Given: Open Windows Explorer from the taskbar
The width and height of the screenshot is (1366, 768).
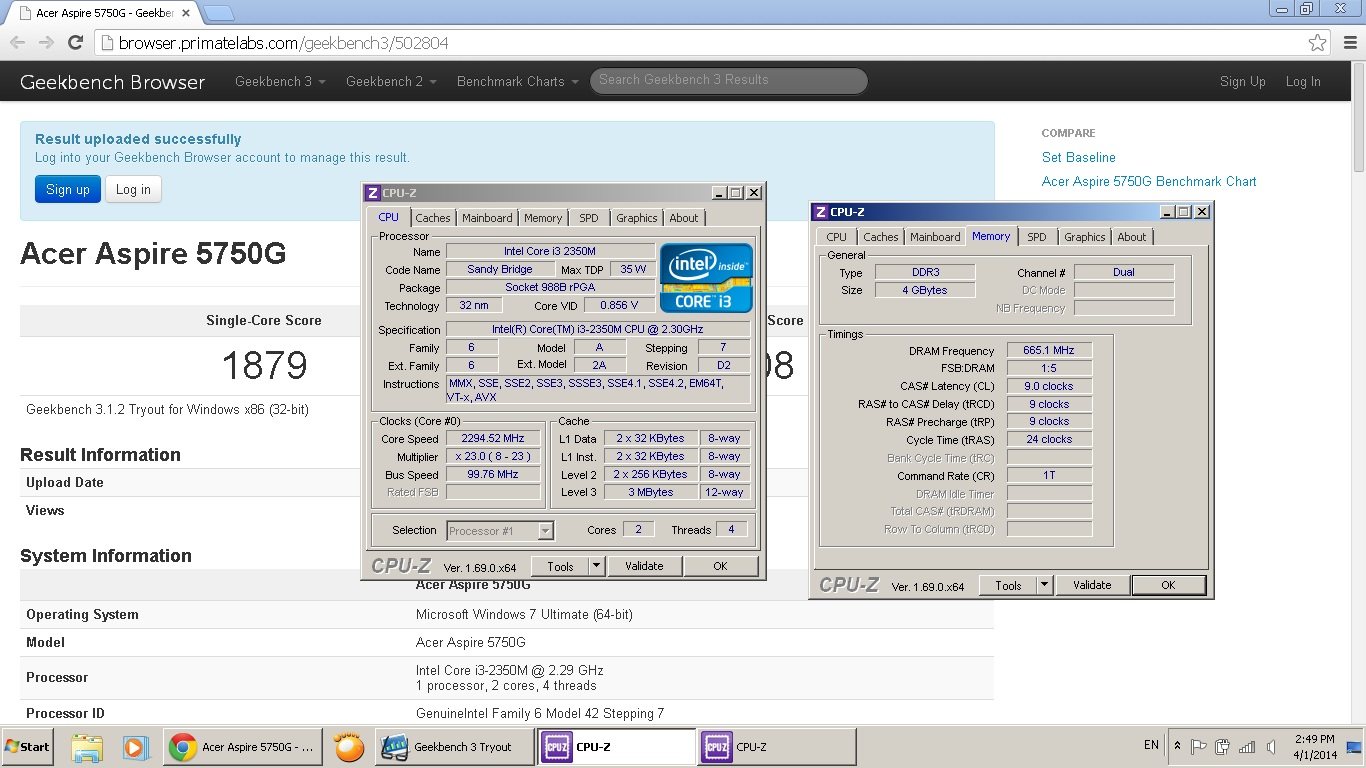Looking at the screenshot, I should (x=87, y=747).
